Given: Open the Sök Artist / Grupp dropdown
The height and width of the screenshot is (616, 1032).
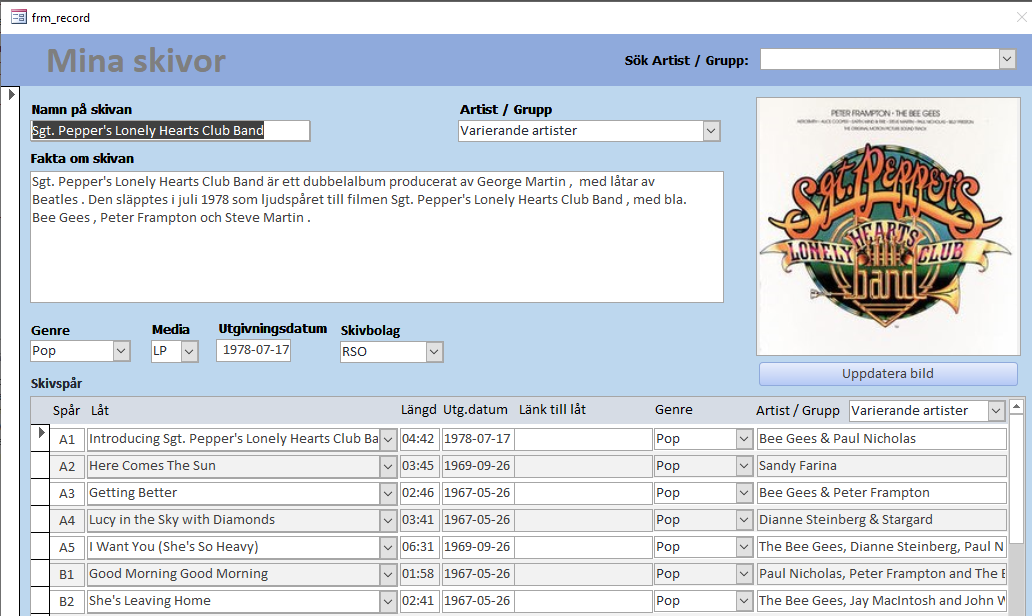Looking at the screenshot, I should pyautogui.click(x=1006, y=58).
